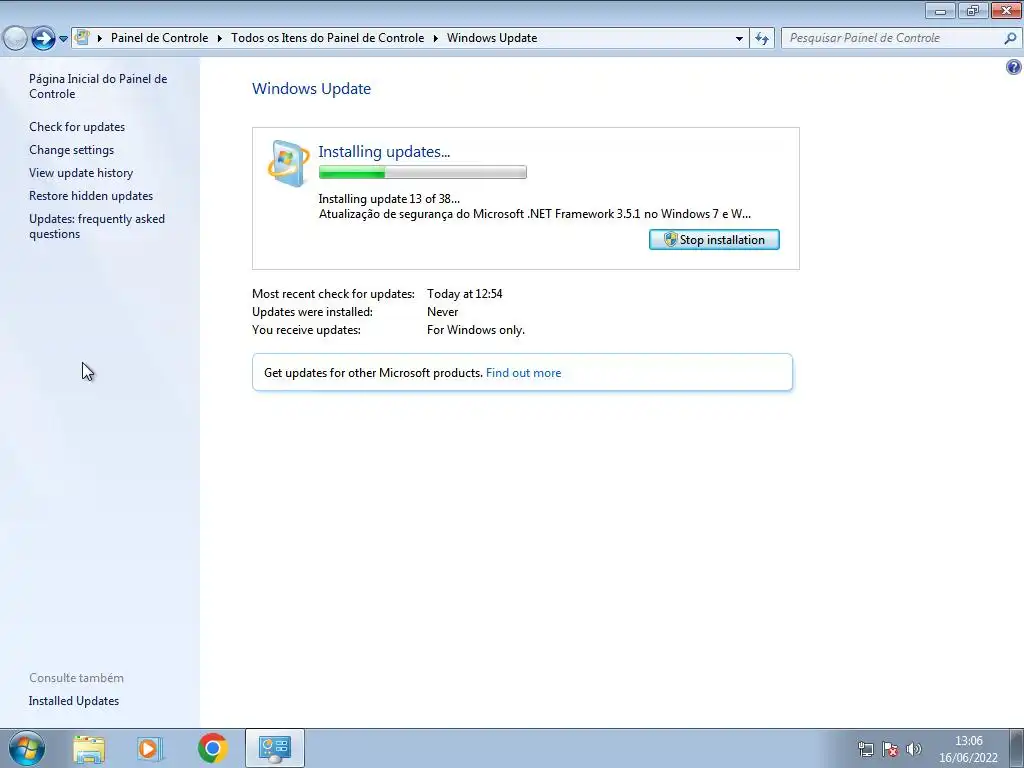
Task: Open the Action Center flag icon
Action: pyautogui.click(x=889, y=749)
